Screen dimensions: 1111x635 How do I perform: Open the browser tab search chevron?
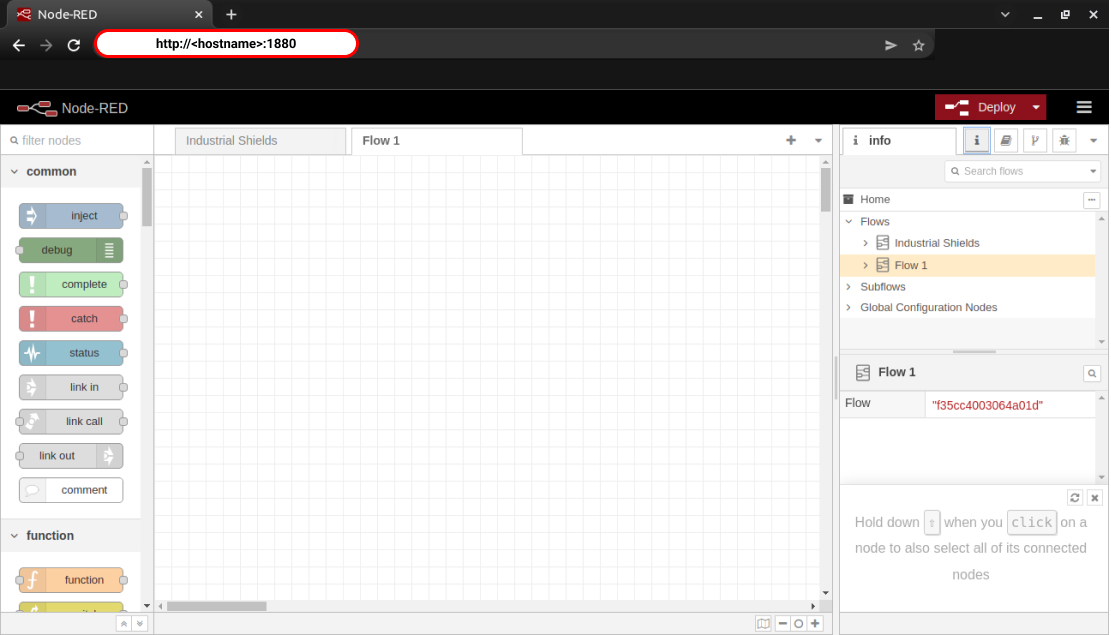(1005, 14)
